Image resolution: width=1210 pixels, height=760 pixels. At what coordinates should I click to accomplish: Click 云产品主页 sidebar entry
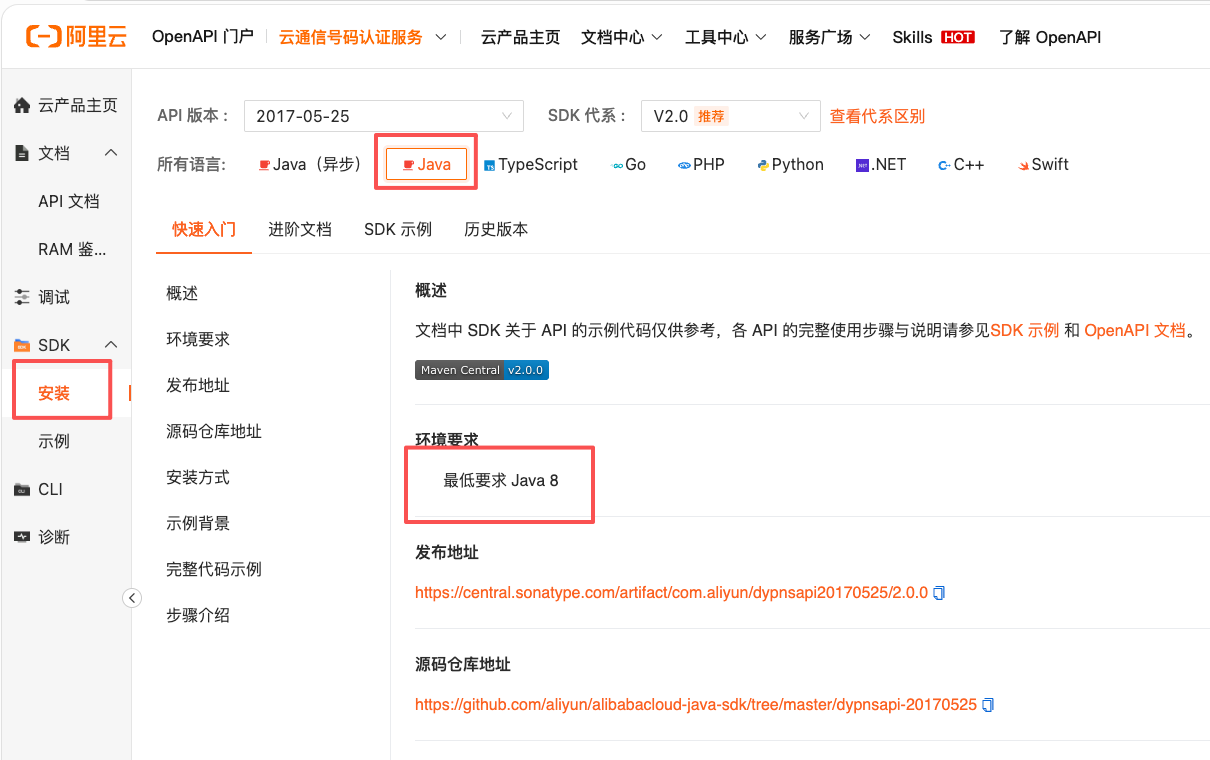(x=78, y=105)
